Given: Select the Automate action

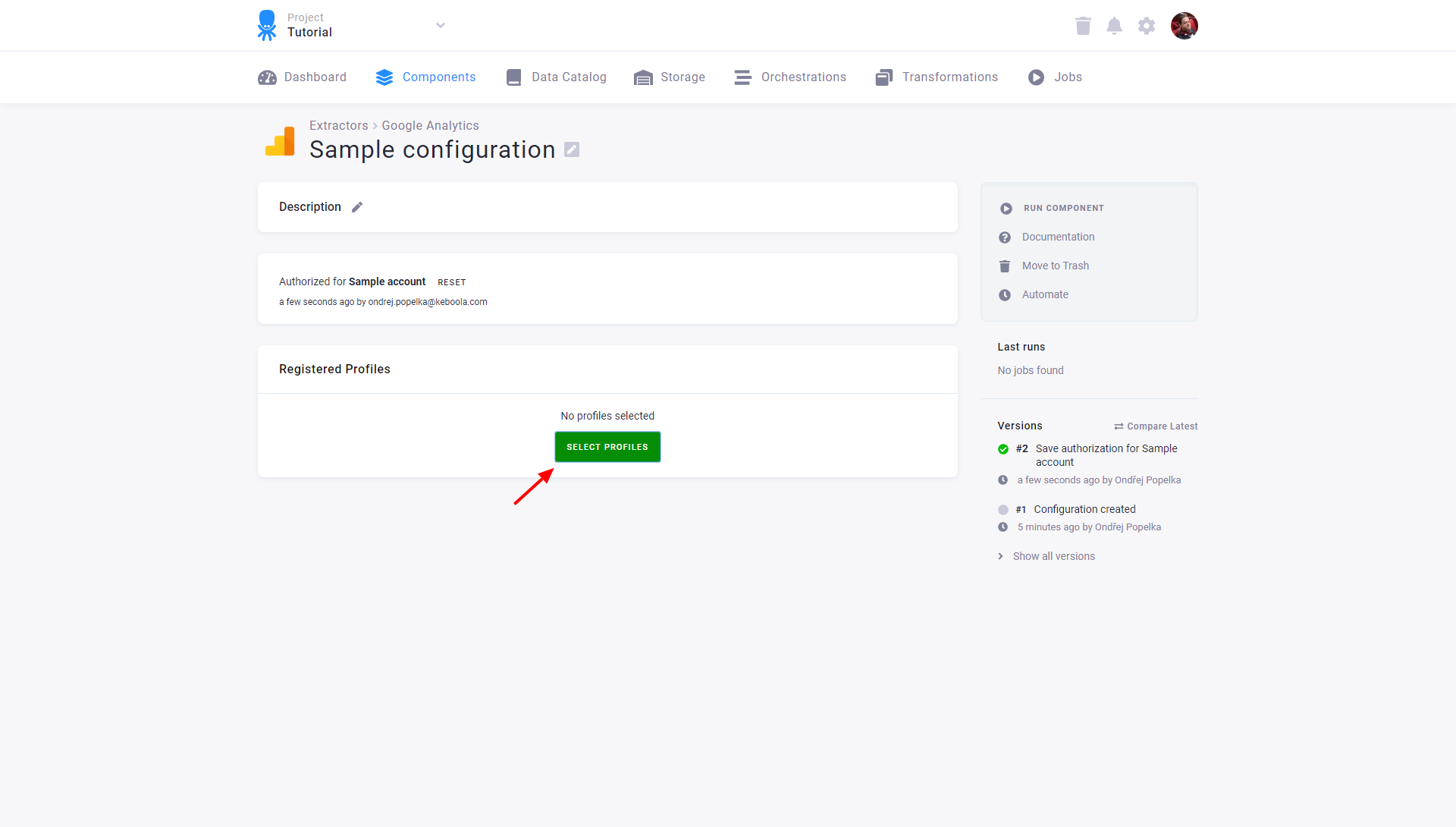Looking at the screenshot, I should 1045,294.
